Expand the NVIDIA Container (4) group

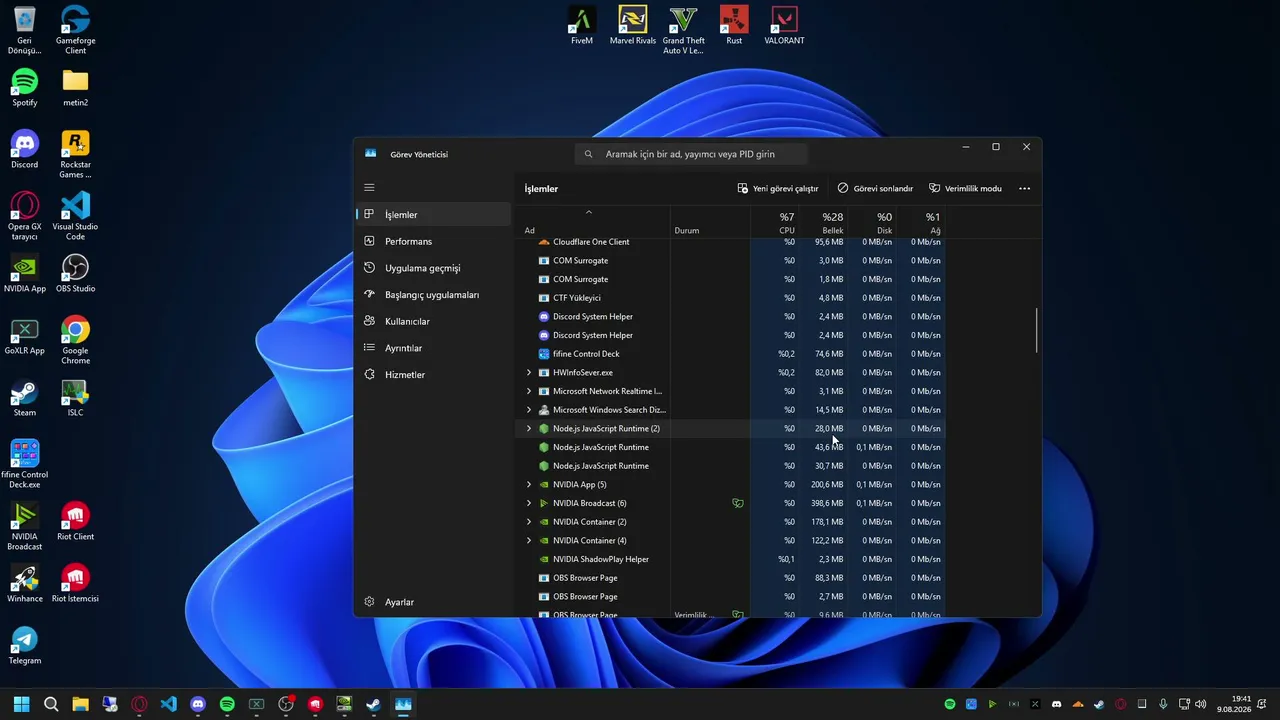529,541
